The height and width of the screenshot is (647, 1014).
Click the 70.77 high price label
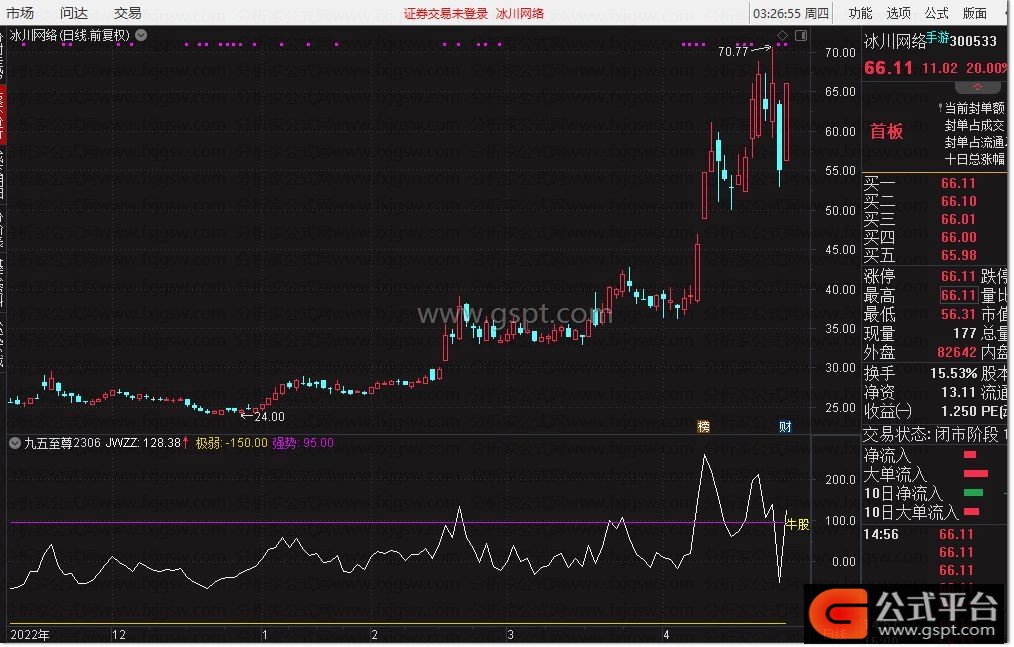point(733,51)
